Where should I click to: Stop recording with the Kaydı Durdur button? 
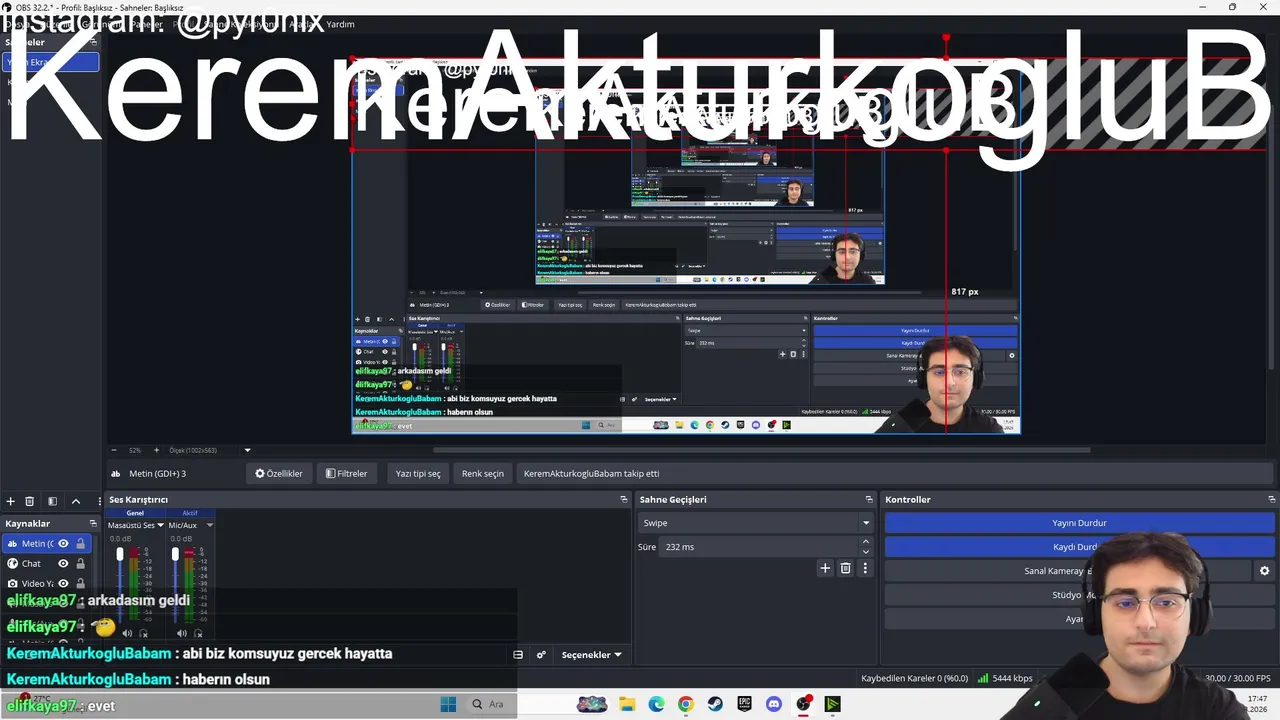(x=1079, y=547)
